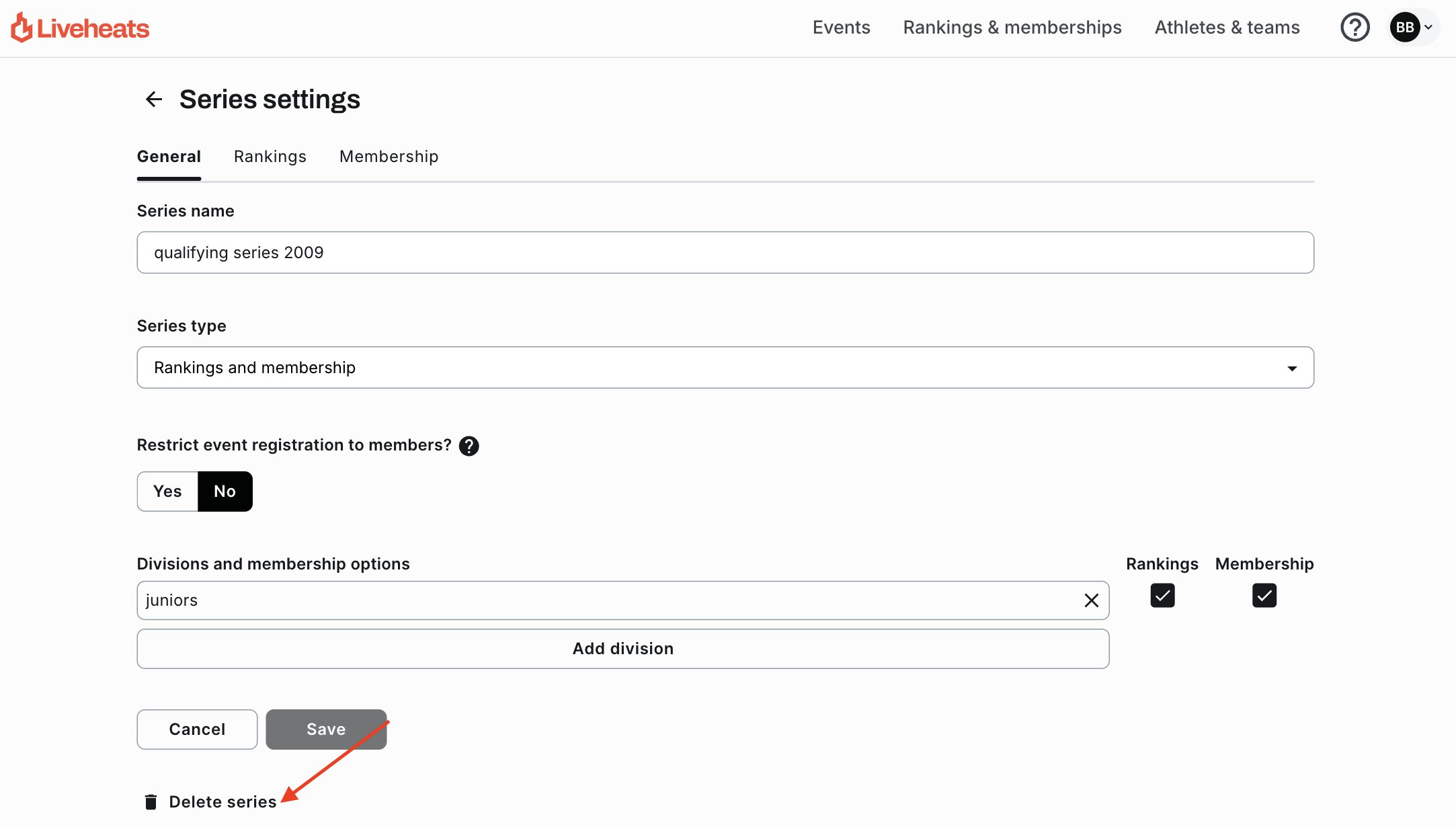The height and width of the screenshot is (827, 1456).
Task: Switch to the General tab
Action: 169,157
